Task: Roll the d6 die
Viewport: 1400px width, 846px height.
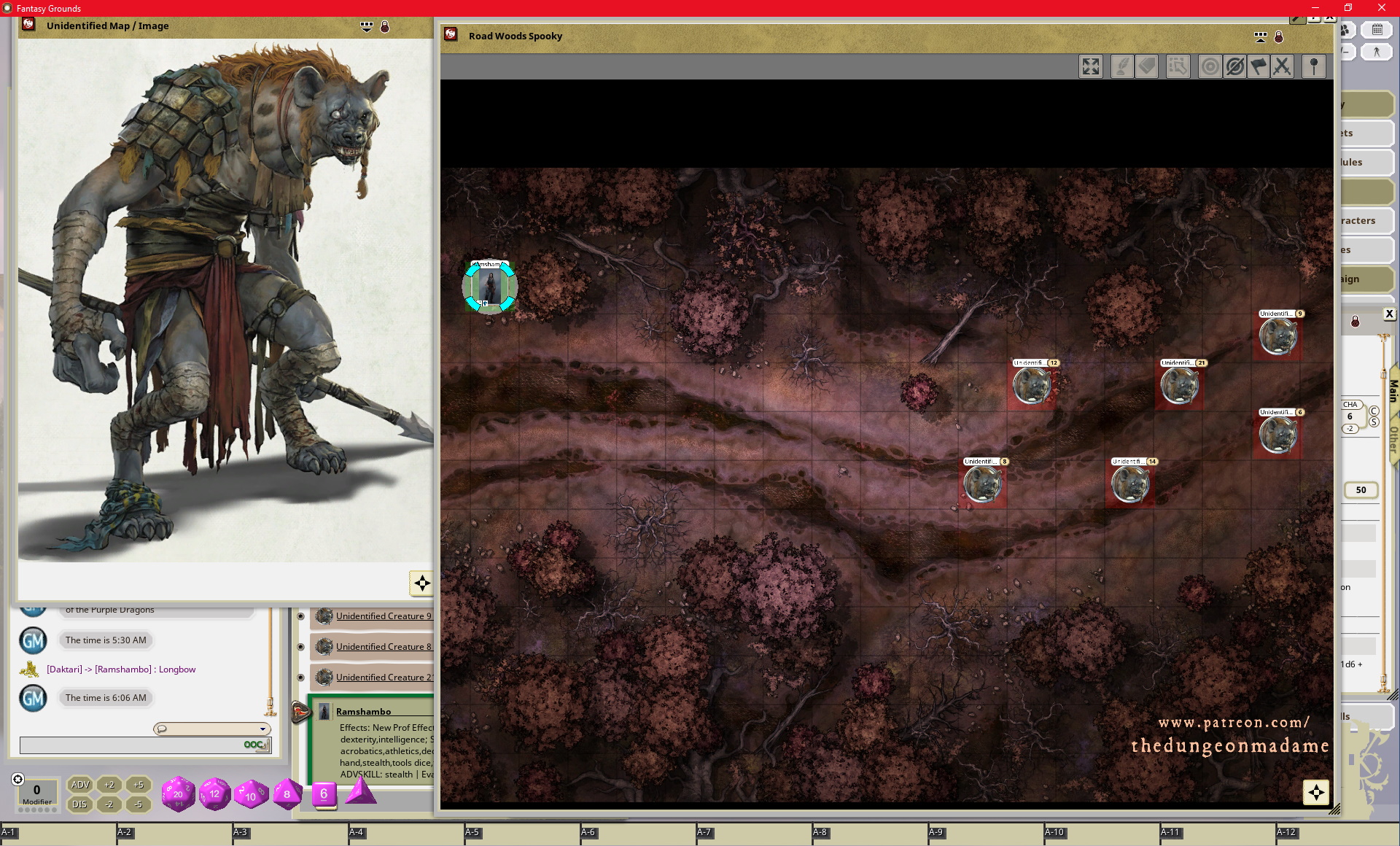Action: [324, 793]
